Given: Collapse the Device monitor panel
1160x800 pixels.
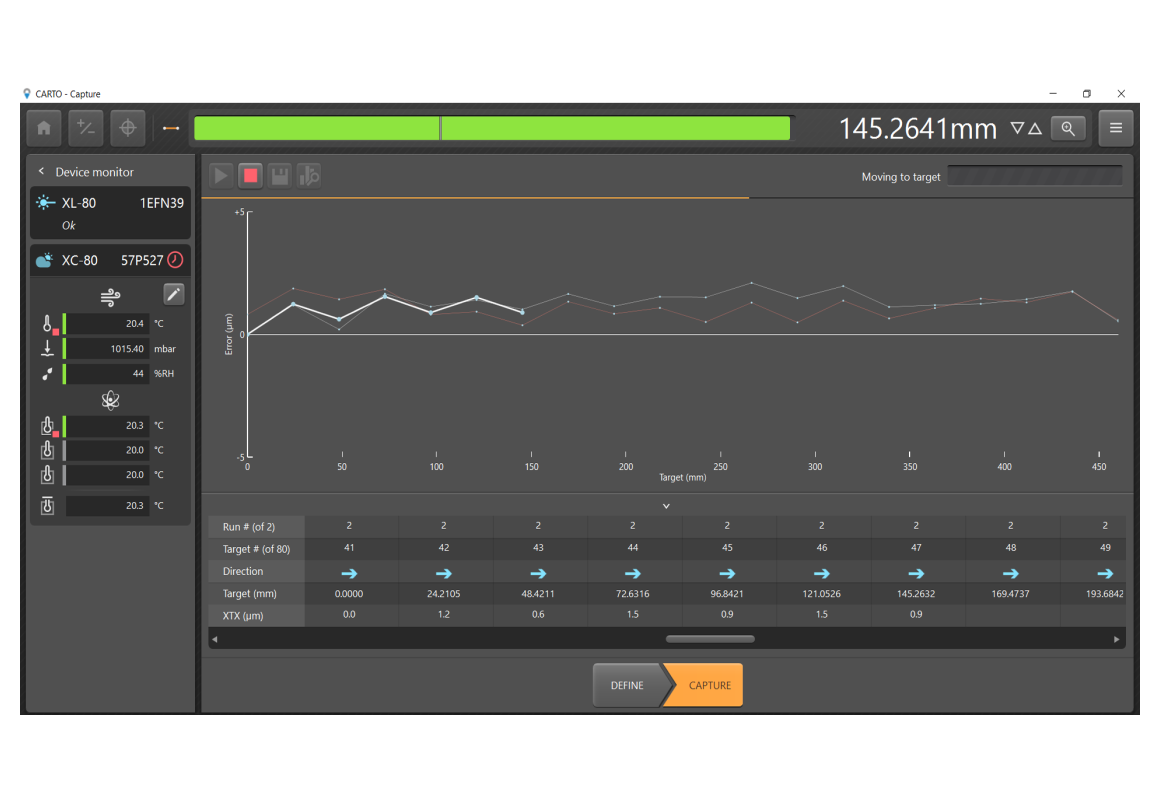Looking at the screenshot, I should [x=41, y=171].
